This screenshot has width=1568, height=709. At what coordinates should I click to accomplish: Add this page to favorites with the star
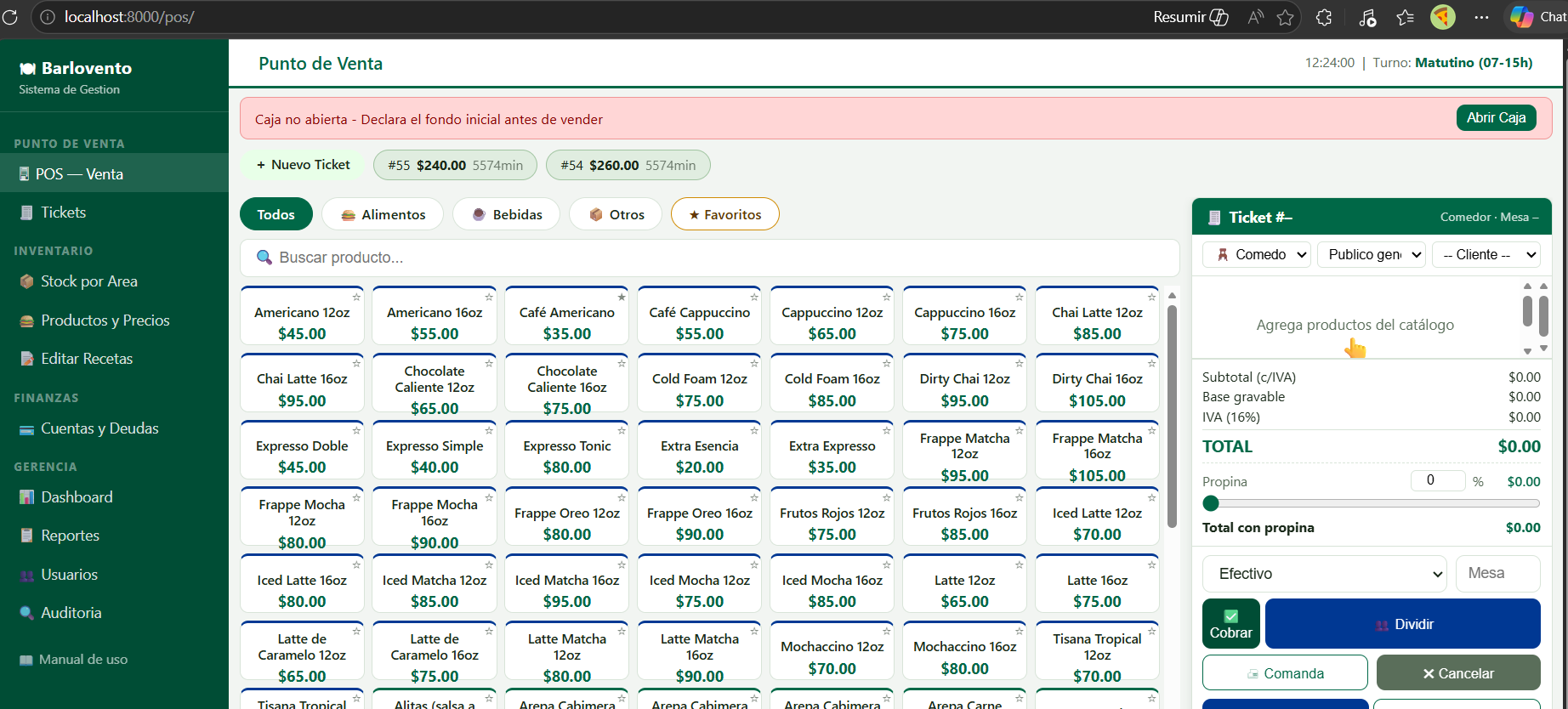tap(1285, 17)
